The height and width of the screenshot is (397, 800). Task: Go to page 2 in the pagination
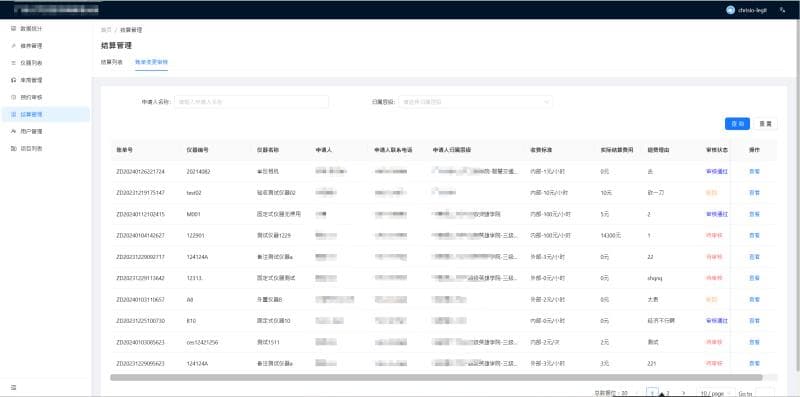[667, 393]
